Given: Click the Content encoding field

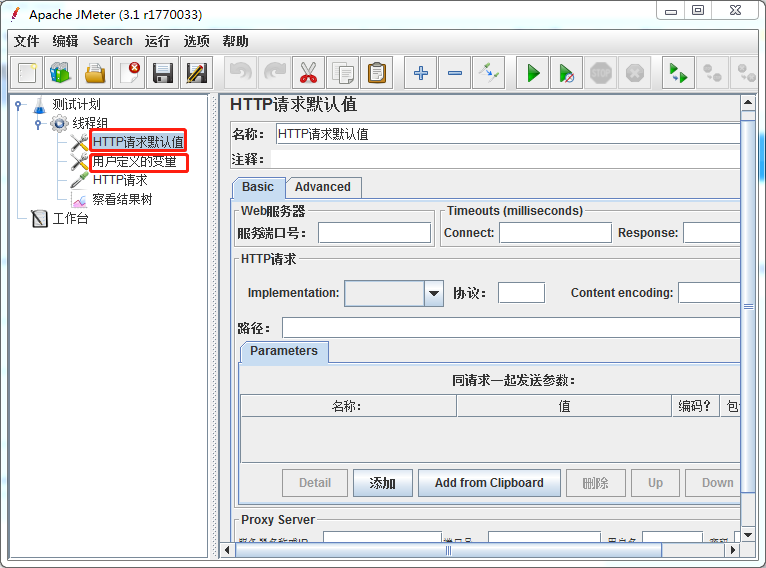Looking at the screenshot, I should [709, 293].
